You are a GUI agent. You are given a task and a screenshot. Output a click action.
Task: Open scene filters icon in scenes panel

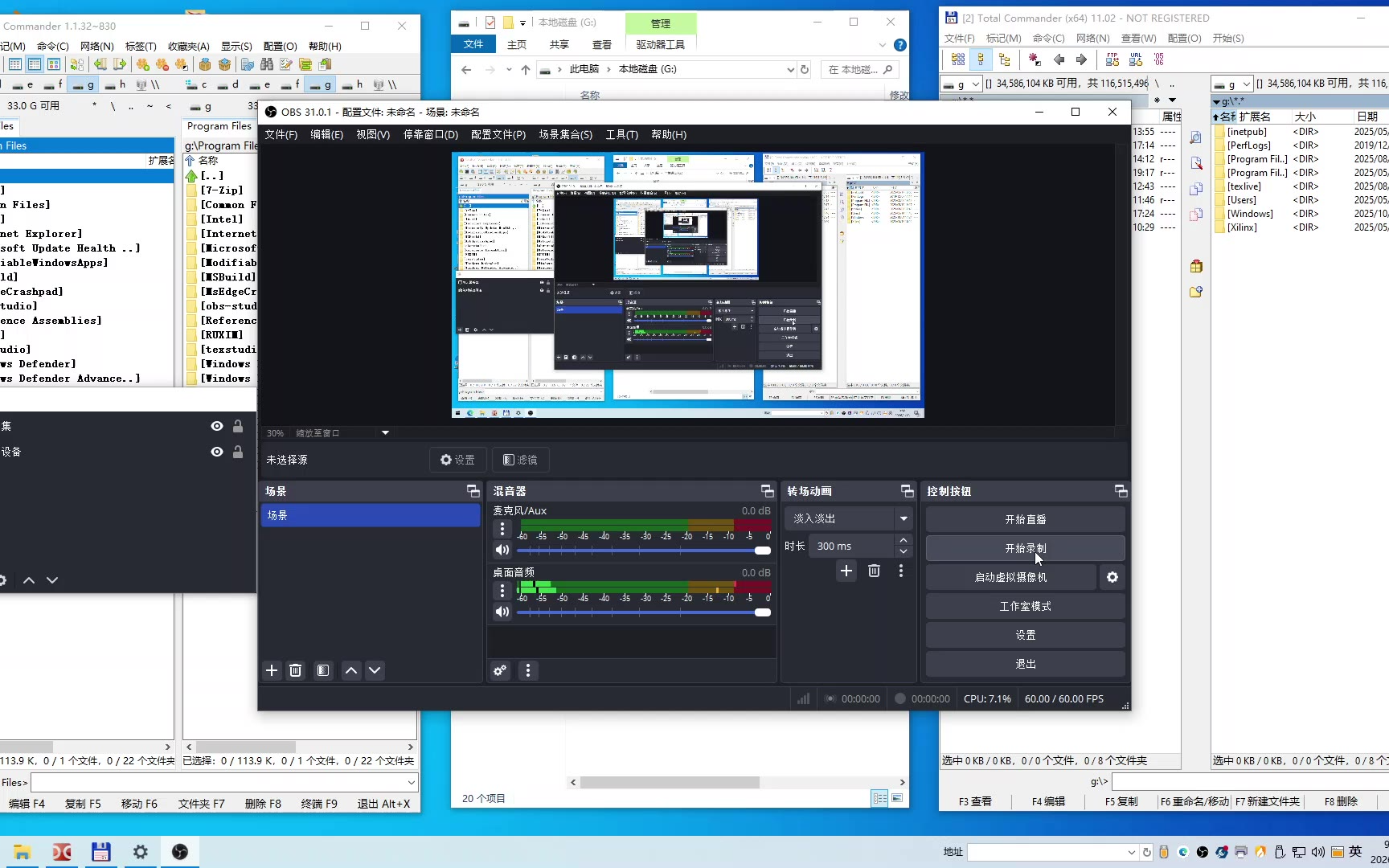(323, 670)
